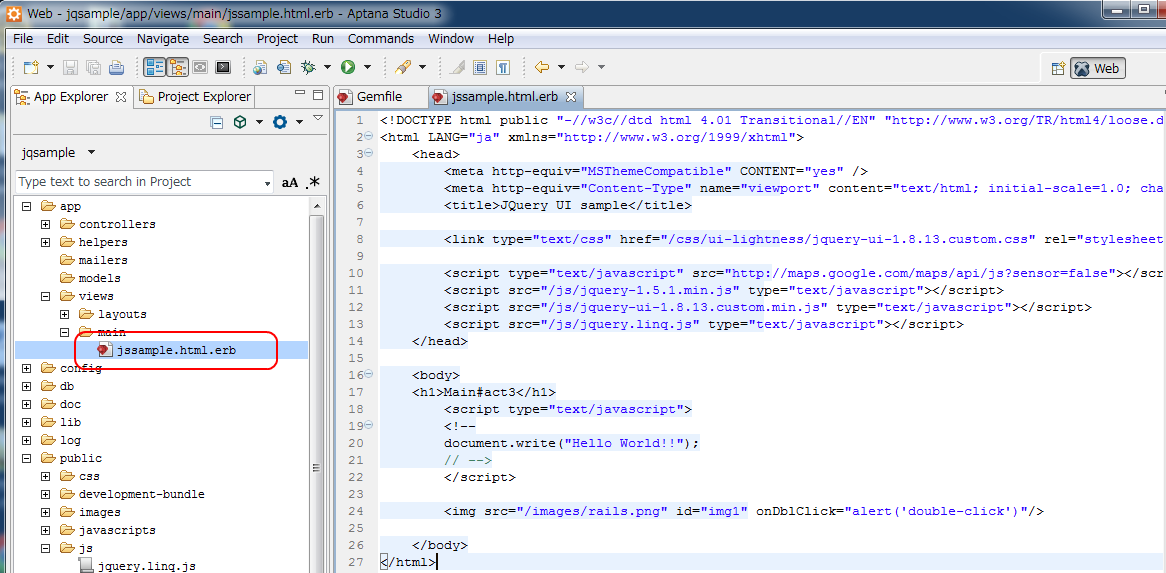
Task: Open the Window menu
Action: click(451, 39)
